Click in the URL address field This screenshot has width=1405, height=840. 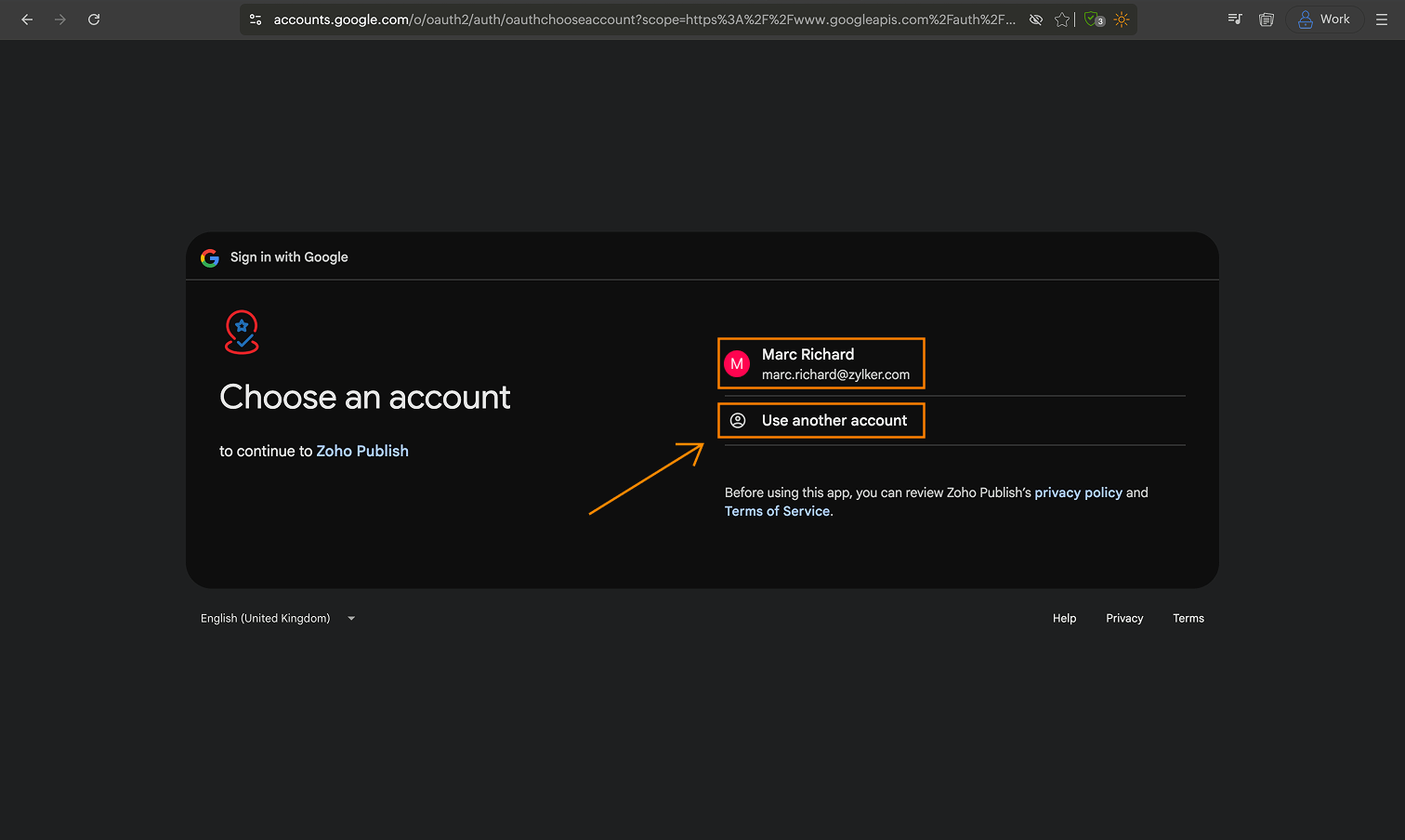641,20
